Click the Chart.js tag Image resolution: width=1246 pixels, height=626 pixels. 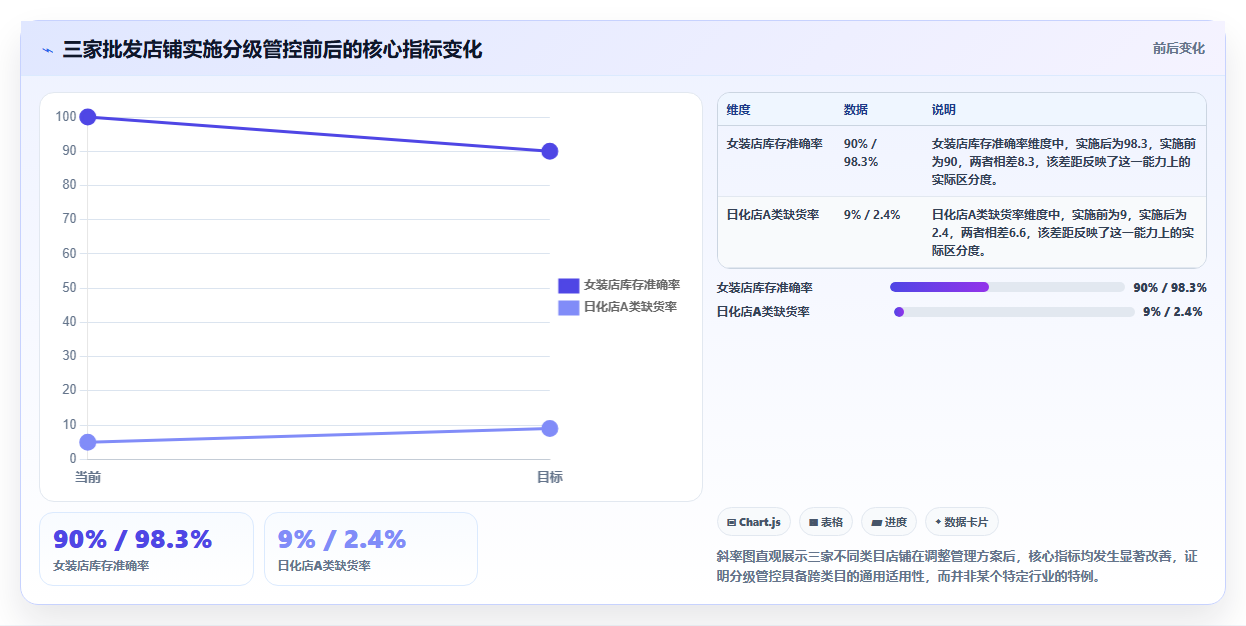(x=754, y=522)
